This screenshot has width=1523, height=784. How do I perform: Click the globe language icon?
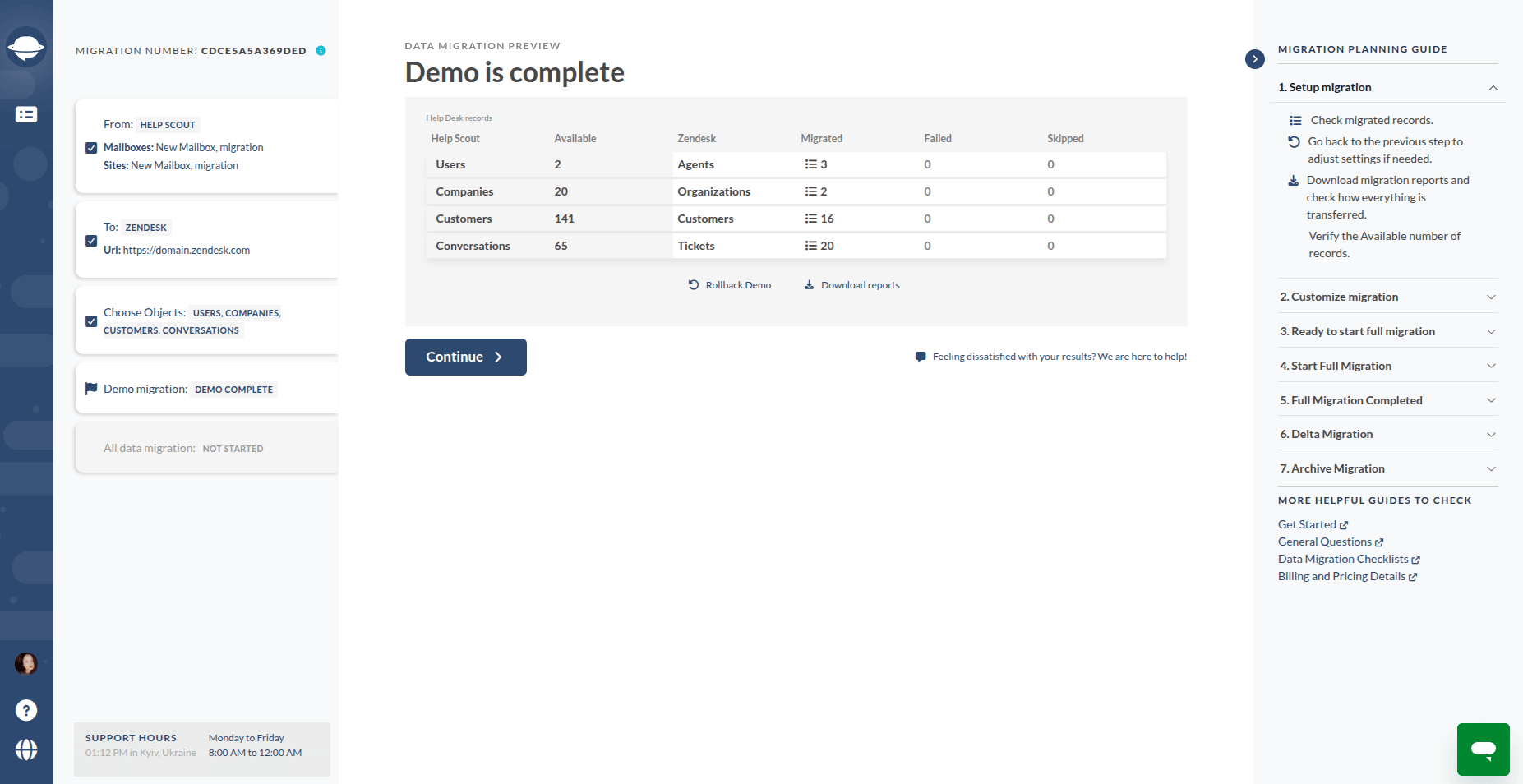click(26, 749)
